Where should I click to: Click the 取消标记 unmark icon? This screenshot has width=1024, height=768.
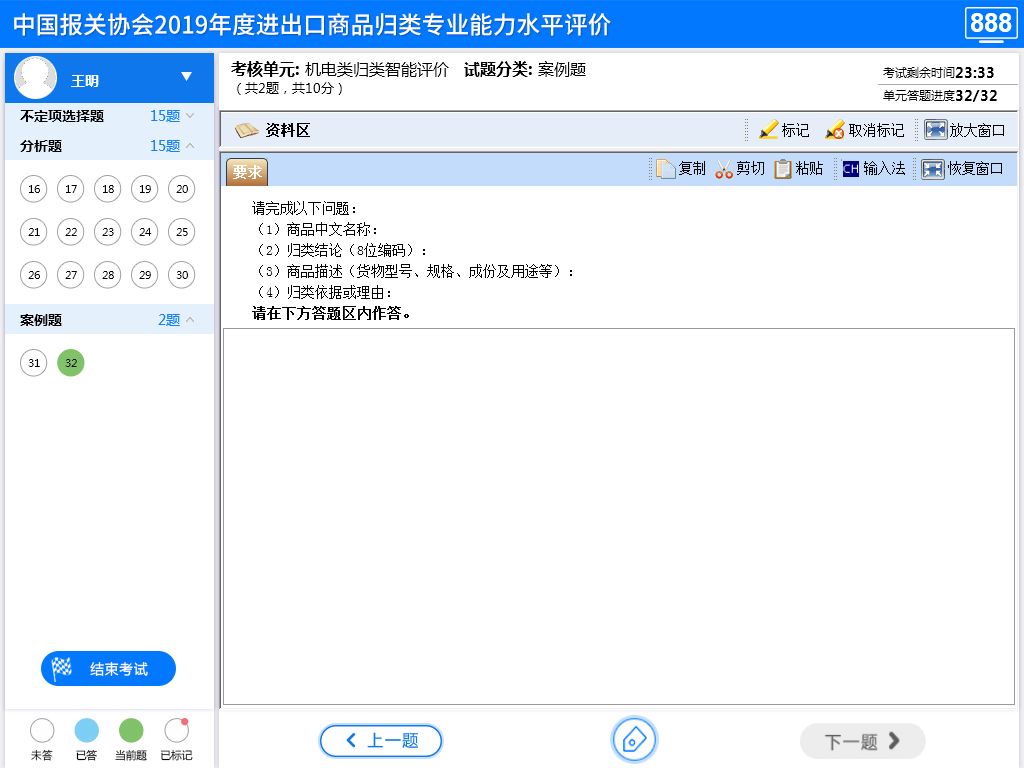[835, 130]
